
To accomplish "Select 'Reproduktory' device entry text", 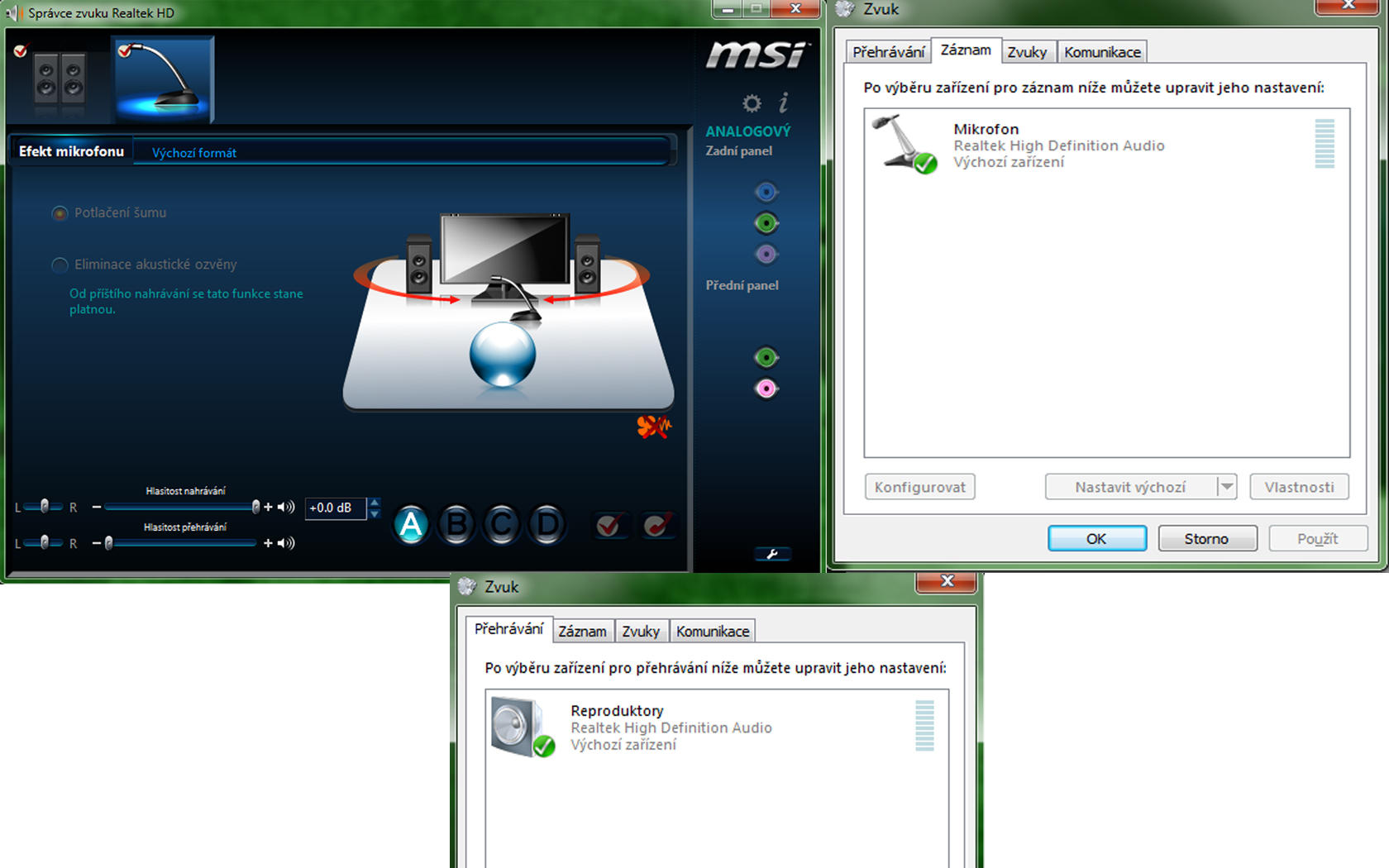I will click(x=617, y=711).
